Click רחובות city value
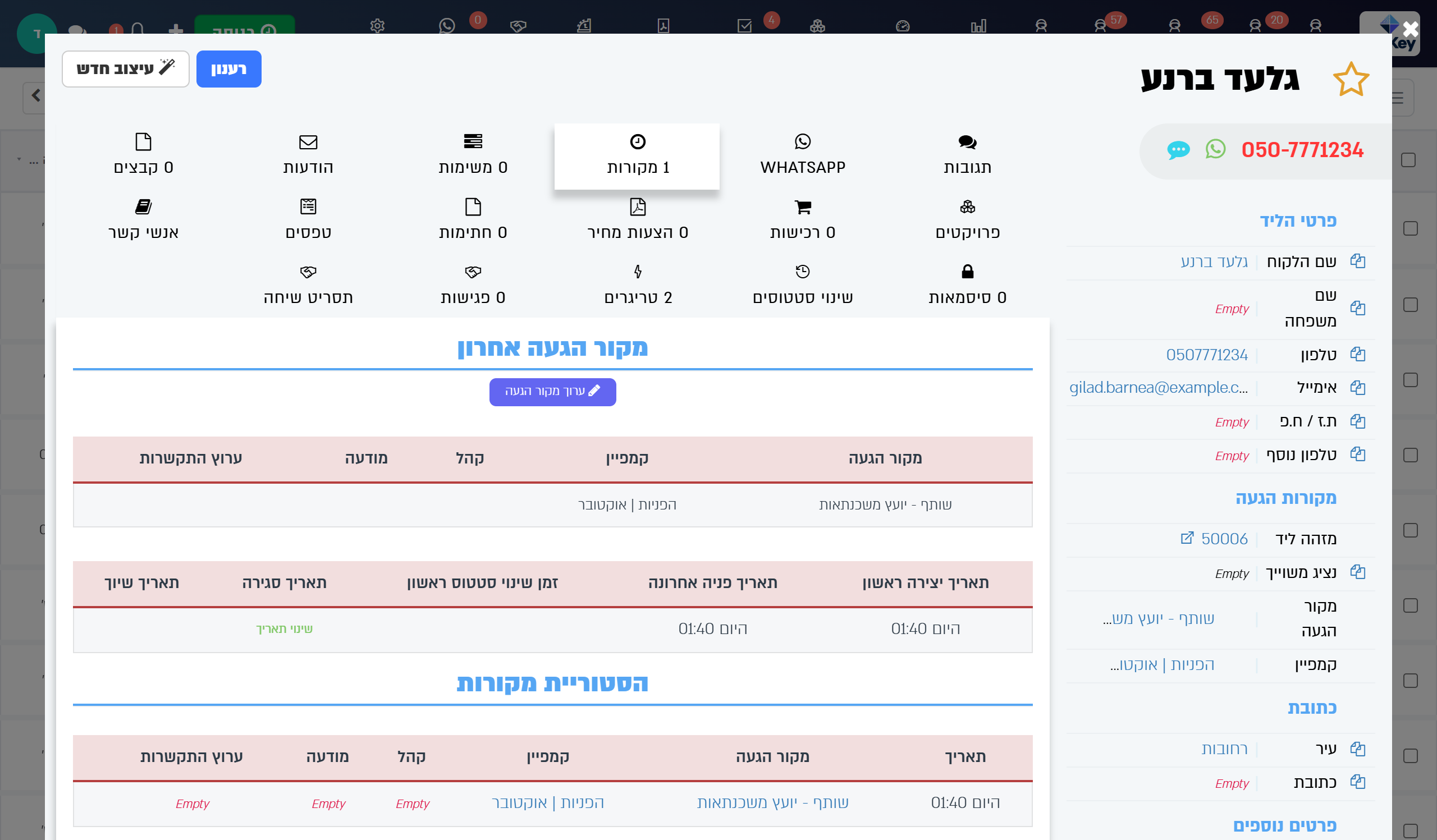The width and height of the screenshot is (1437, 840). (1224, 749)
